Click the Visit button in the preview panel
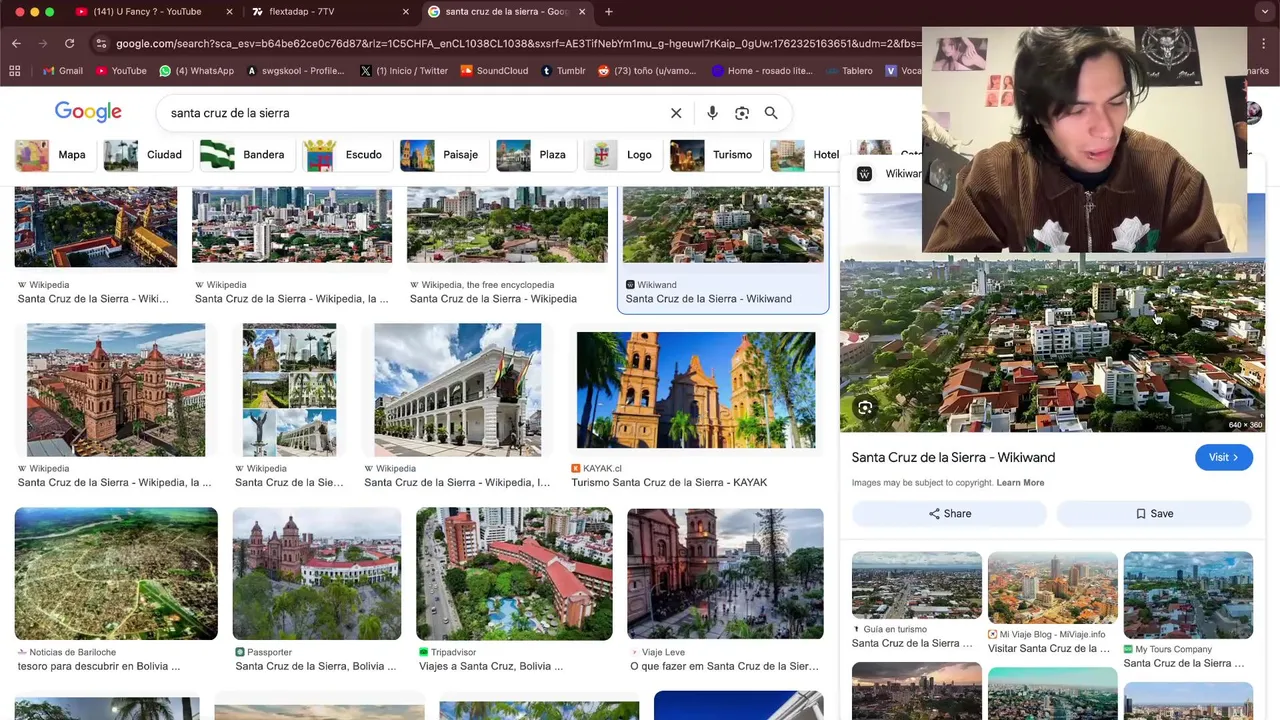 1223,457
